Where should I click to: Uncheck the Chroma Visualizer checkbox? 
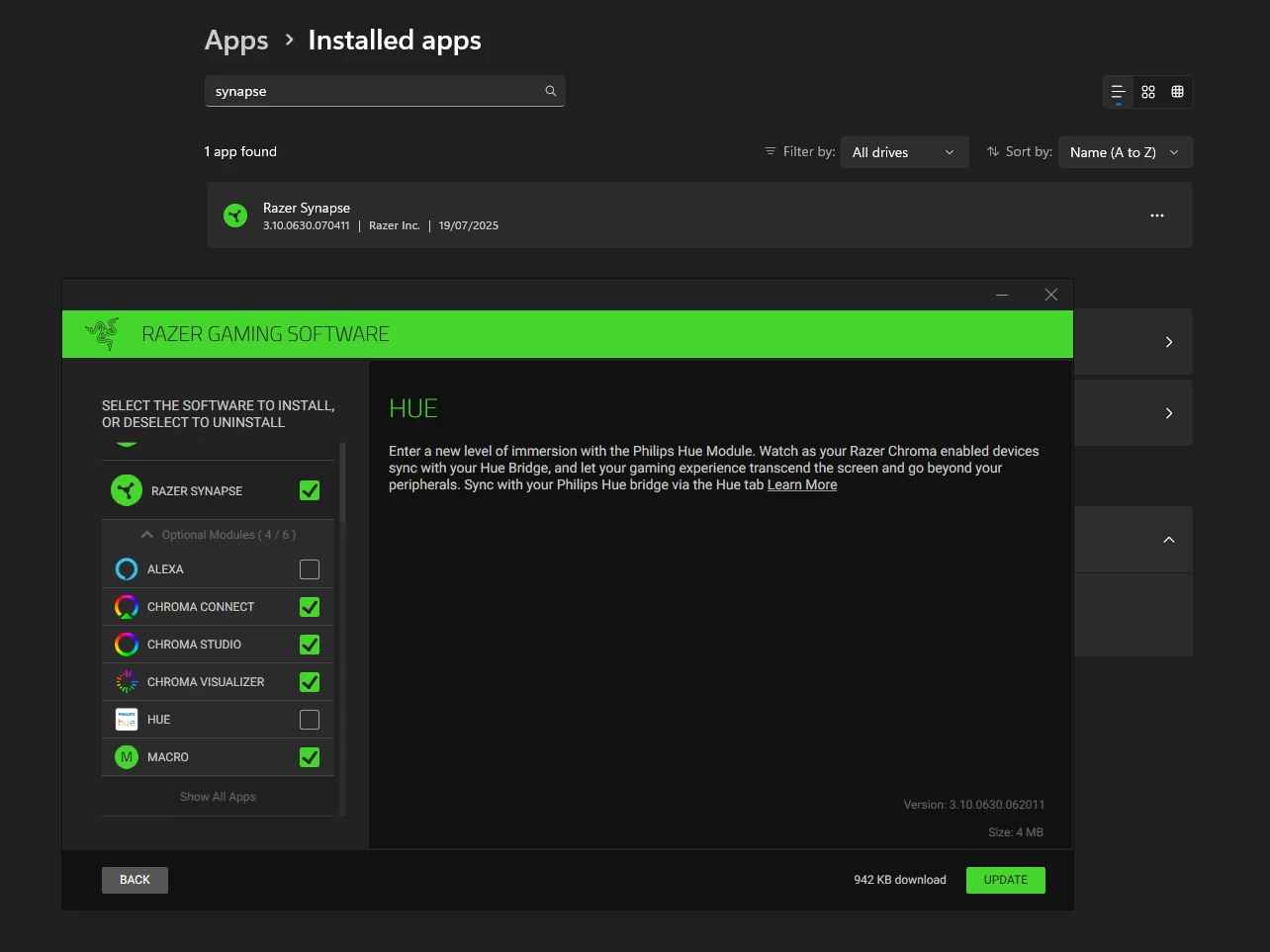pos(310,682)
